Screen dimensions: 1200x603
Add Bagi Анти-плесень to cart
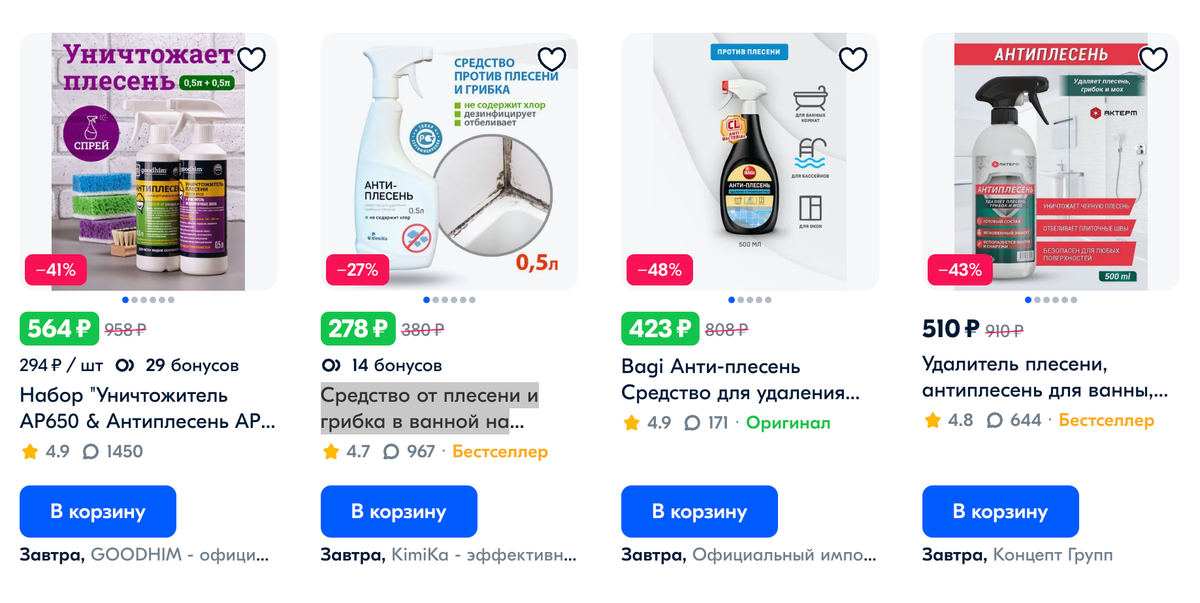click(699, 511)
